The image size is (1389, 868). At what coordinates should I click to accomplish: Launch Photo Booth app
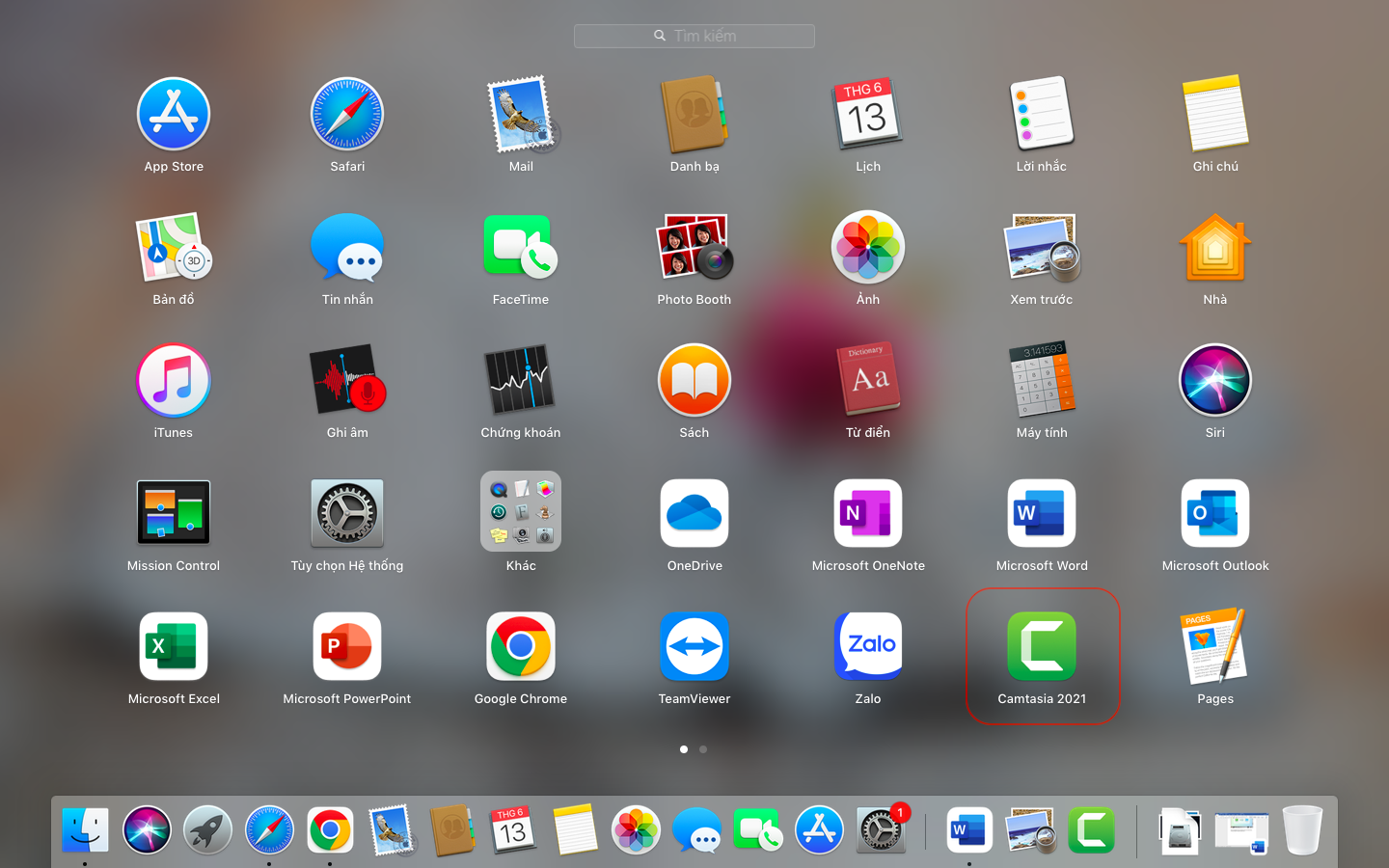coord(694,247)
